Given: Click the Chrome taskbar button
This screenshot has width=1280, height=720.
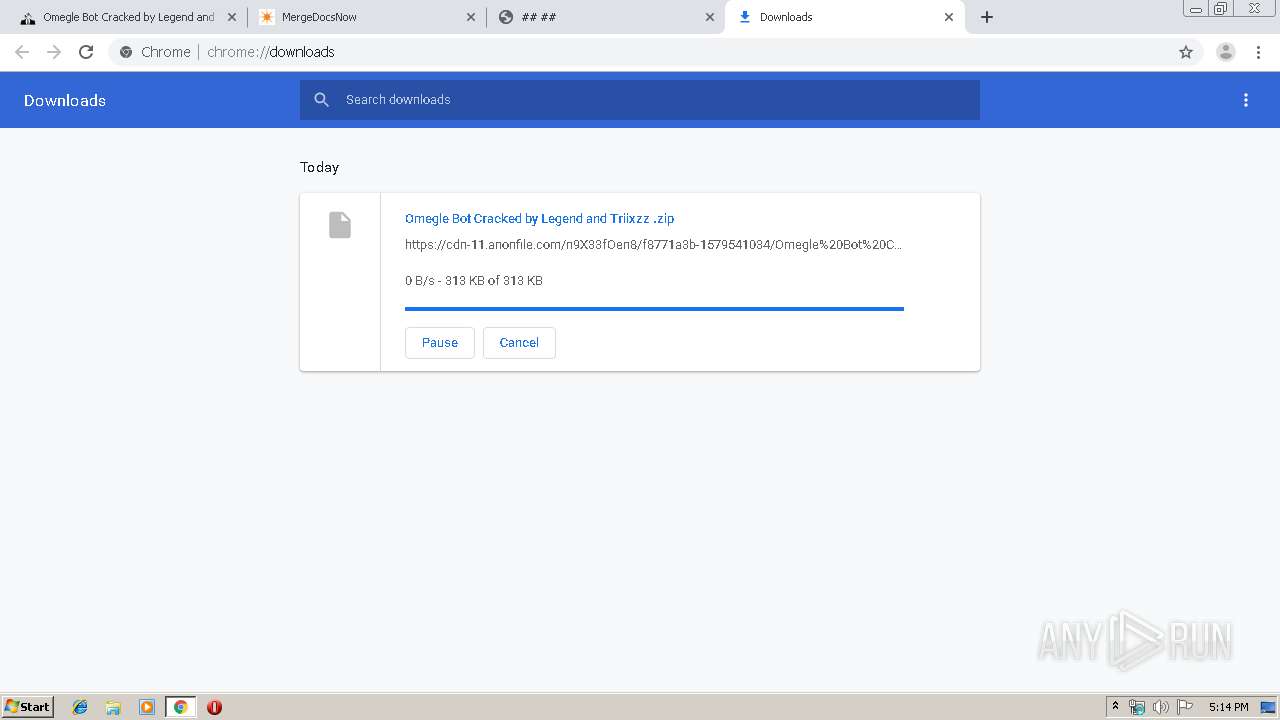Looking at the screenshot, I should pyautogui.click(x=180, y=707).
